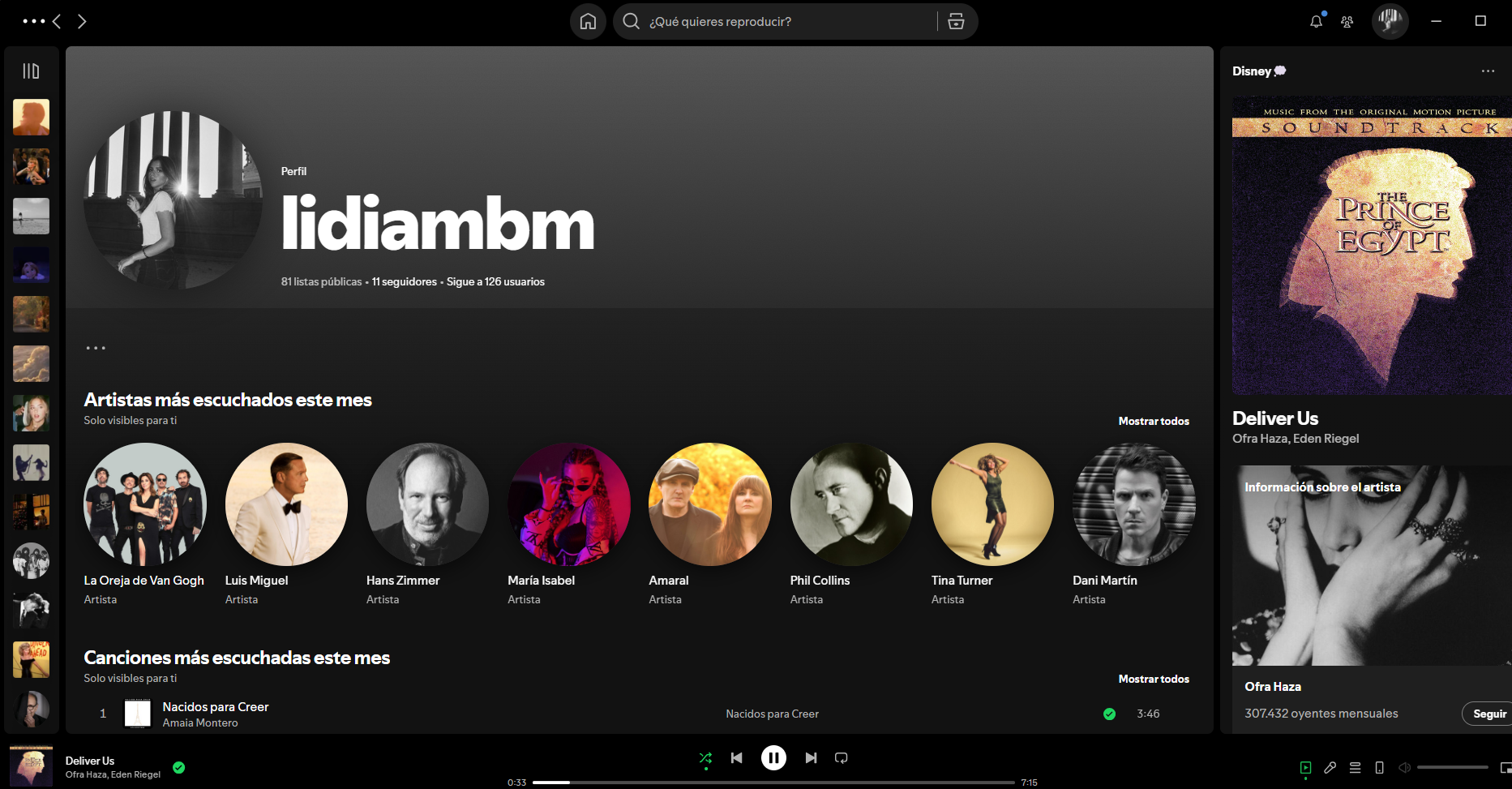
Task: Open the account avatar menu
Action: [1390, 21]
